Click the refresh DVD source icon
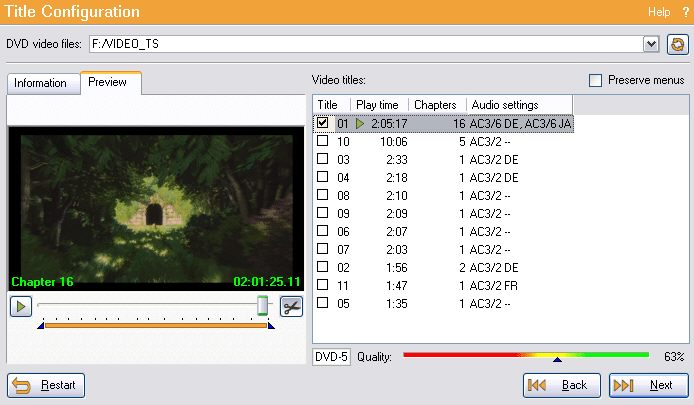 click(x=678, y=44)
